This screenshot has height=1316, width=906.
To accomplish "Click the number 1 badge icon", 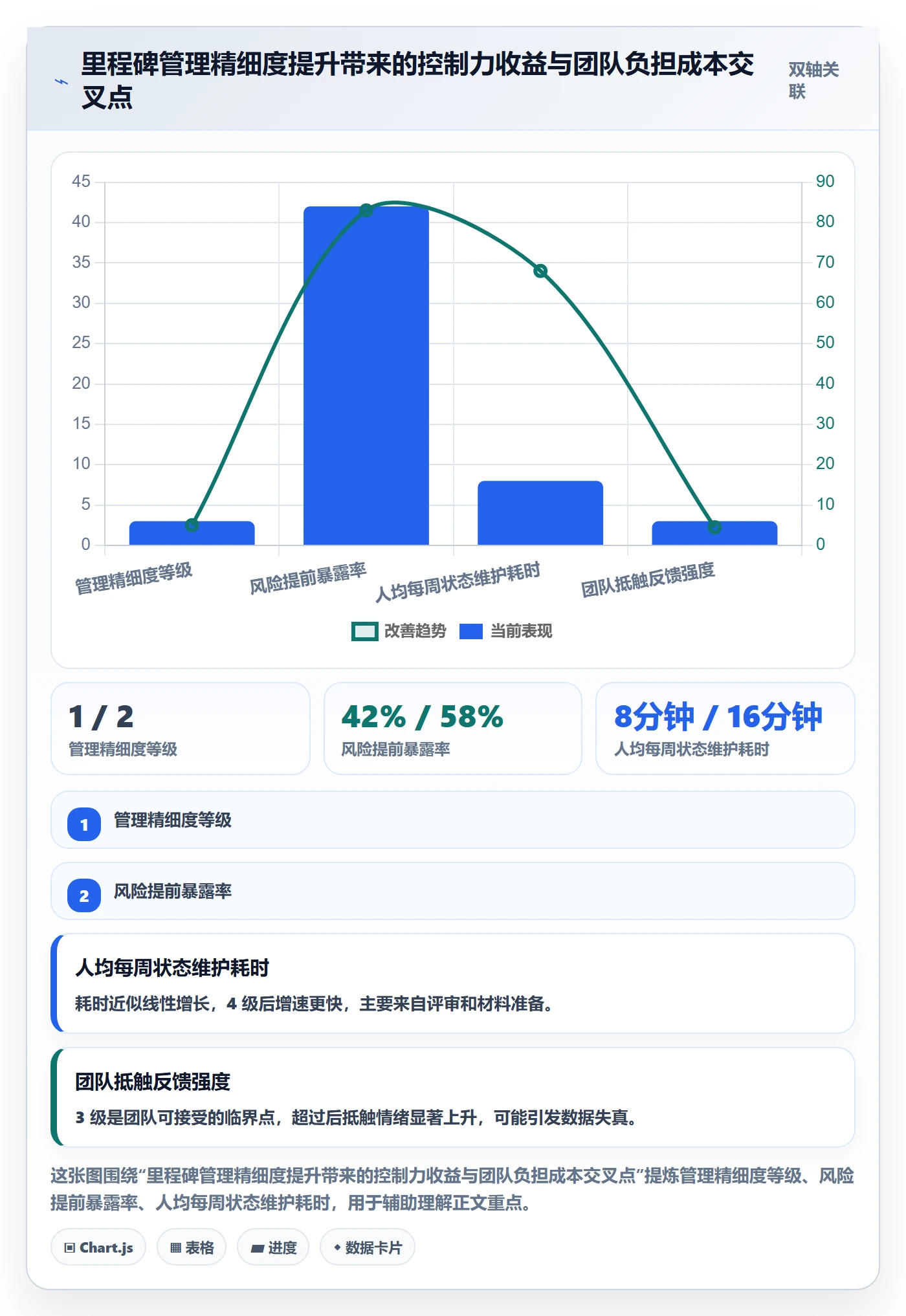I will tap(84, 824).
